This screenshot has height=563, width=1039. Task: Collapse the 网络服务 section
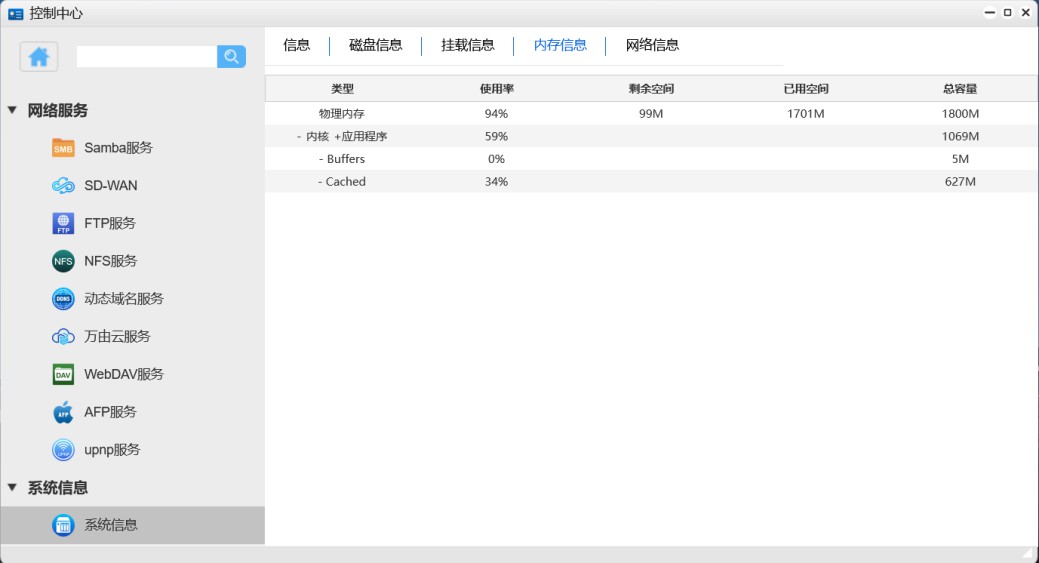[x=12, y=110]
